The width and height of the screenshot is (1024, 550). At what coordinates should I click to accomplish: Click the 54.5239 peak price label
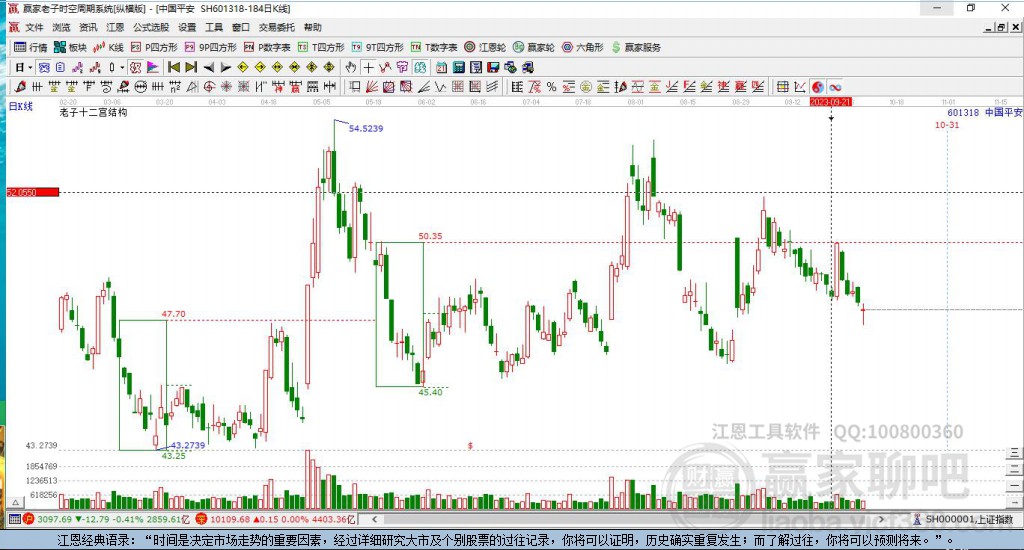pos(366,129)
